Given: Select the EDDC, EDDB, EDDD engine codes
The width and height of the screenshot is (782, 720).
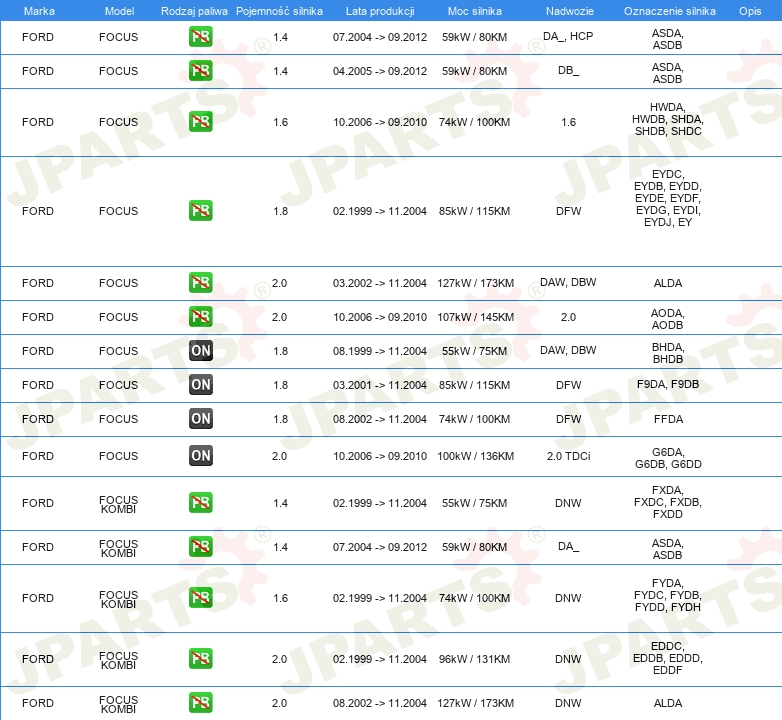Looking at the screenshot, I should pos(668,658).
